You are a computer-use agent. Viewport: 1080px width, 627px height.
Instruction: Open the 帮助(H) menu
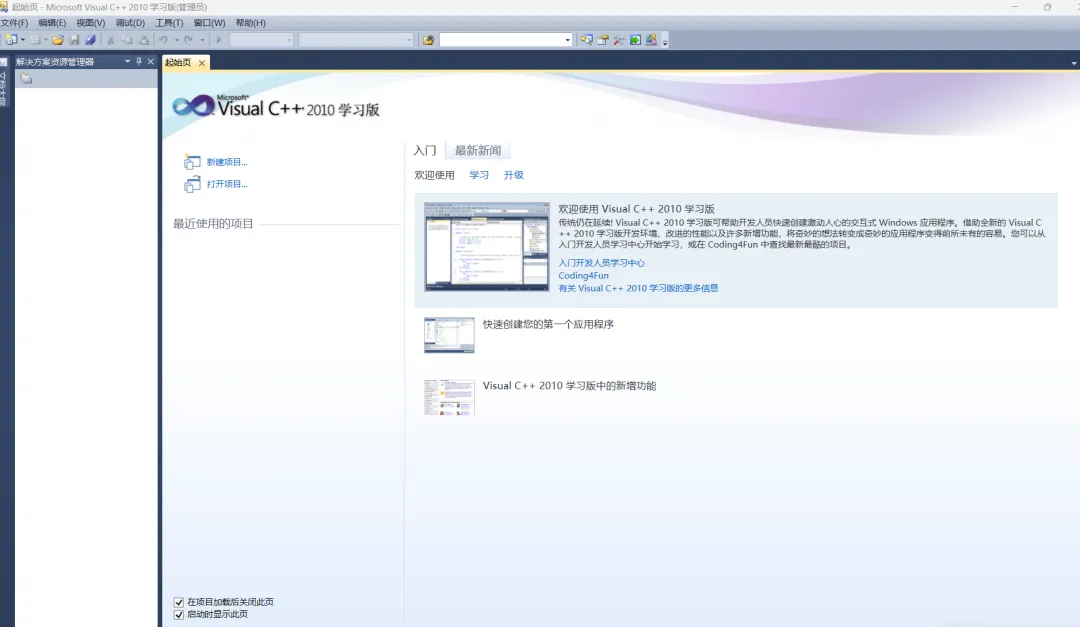pyautogui.click(x=251, y=23)
